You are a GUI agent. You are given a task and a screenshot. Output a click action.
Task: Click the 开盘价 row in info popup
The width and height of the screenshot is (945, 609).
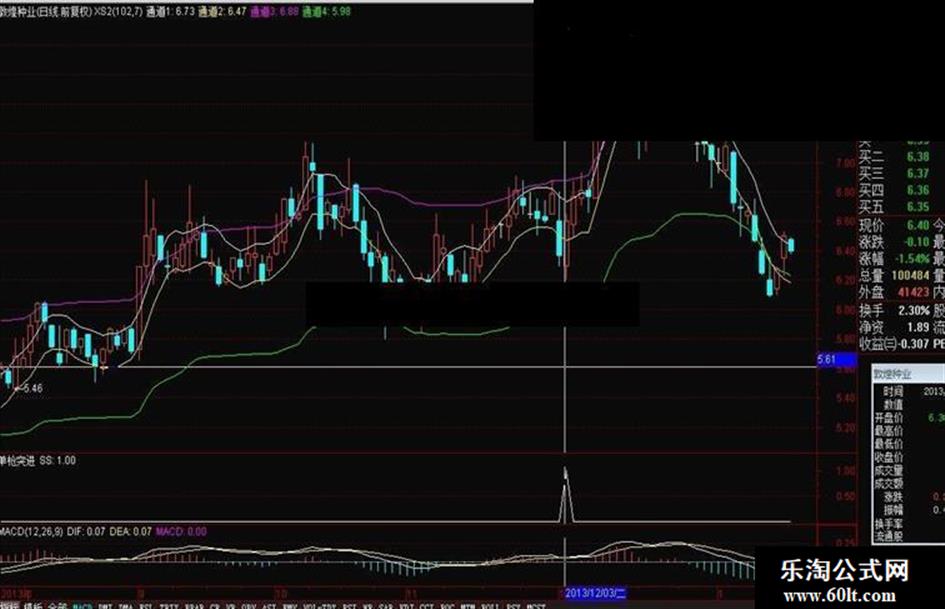pos(909,418)
